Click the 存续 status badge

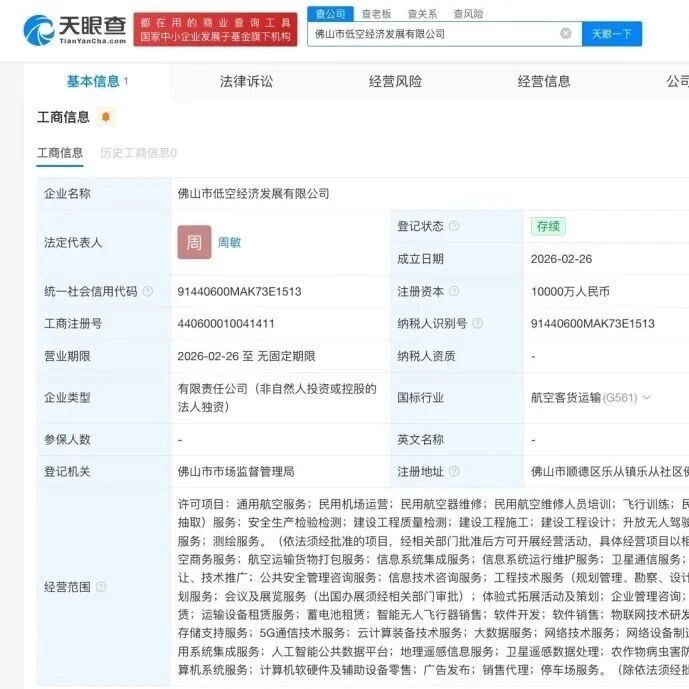click(548, 226)
